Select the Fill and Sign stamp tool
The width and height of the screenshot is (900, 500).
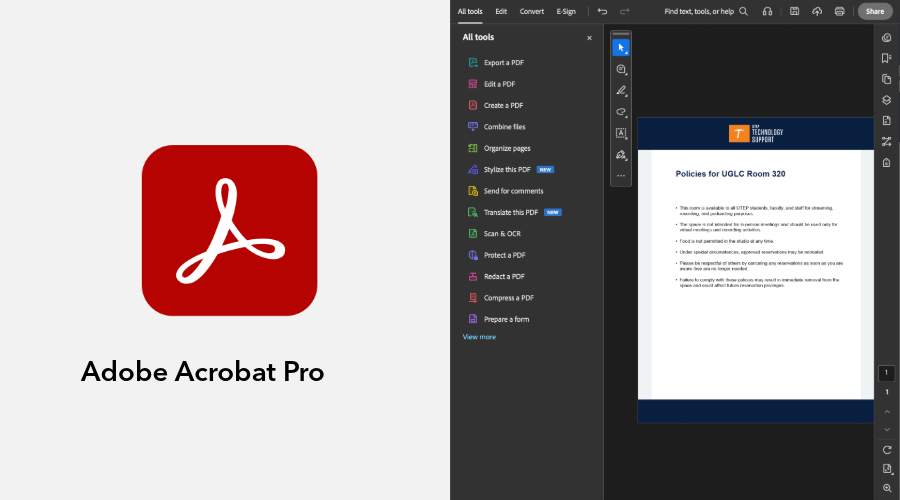pos(621,155)
